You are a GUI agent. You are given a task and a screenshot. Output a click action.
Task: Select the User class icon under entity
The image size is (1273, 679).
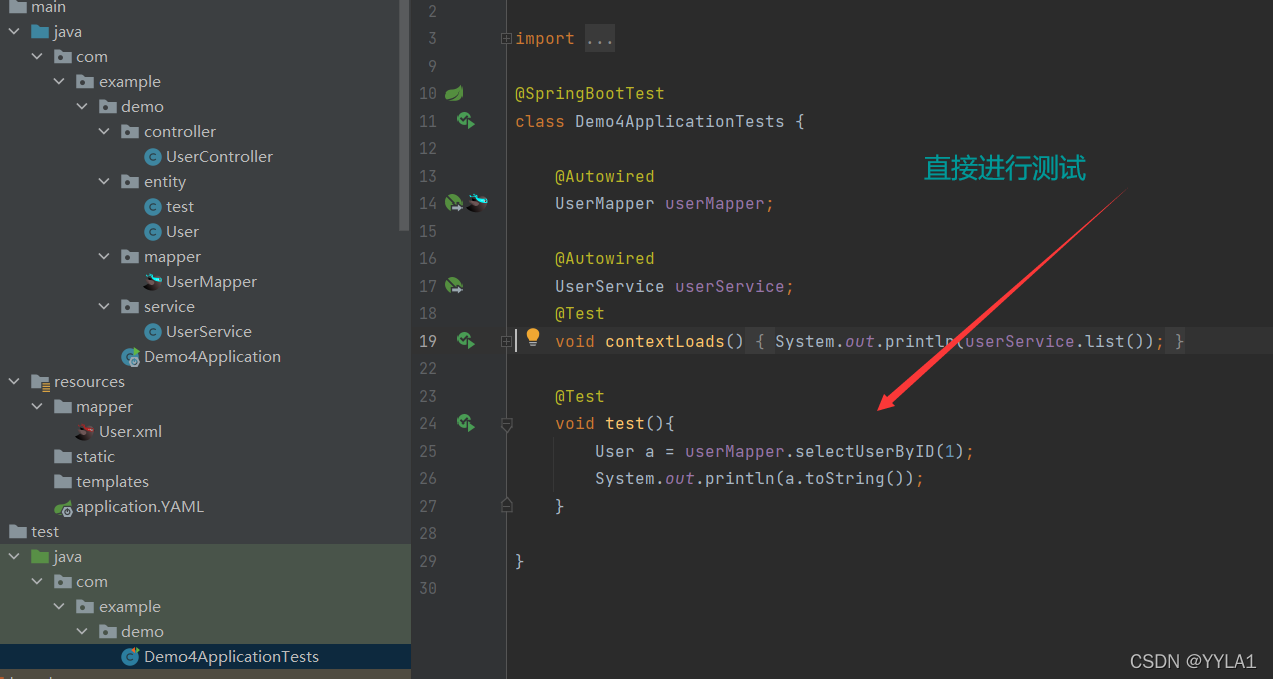[152, 232]
